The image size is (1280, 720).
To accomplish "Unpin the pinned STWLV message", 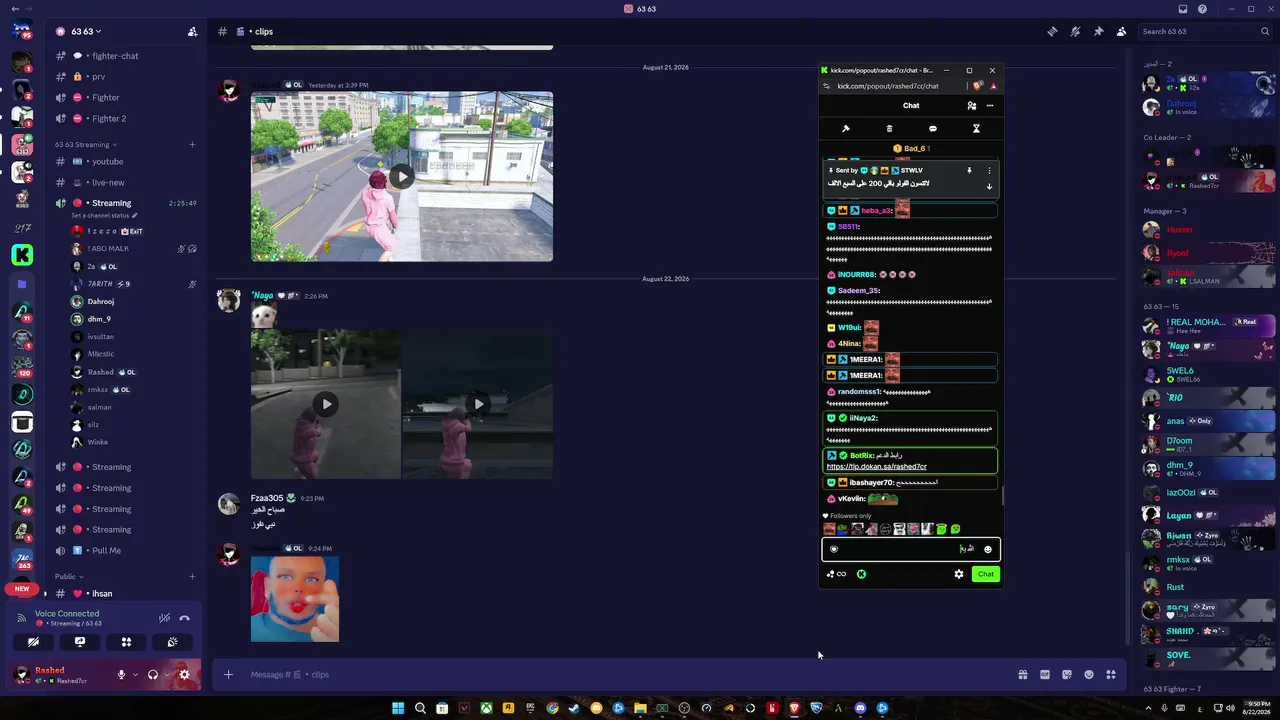I will (969, 171).
